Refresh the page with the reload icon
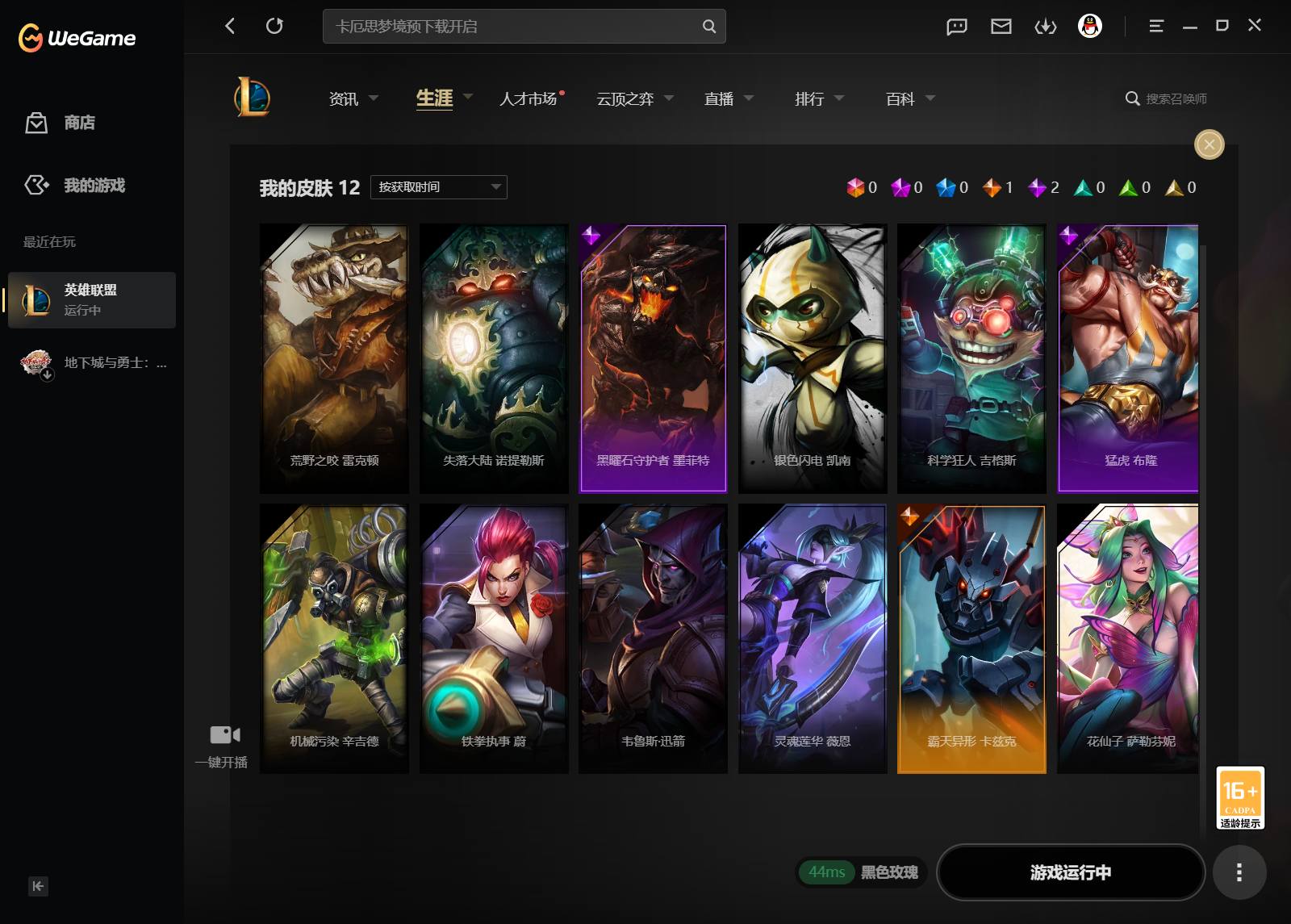The height and width of the screenshot is (924, 1291). pos(274,26)
